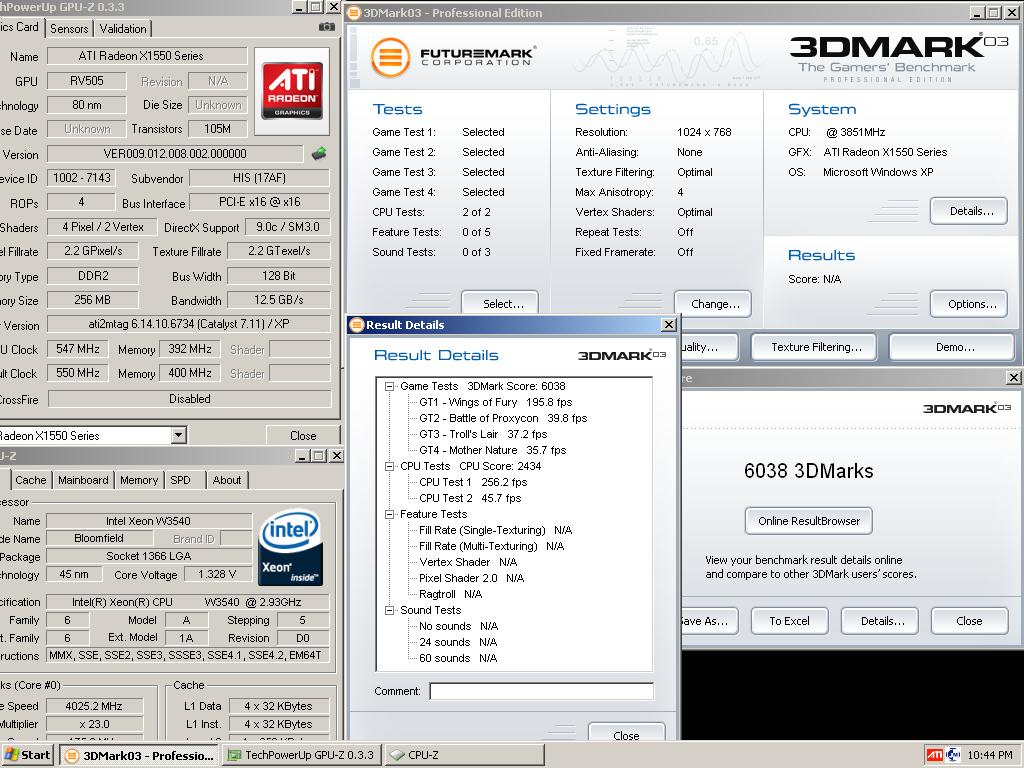Click the Demo... button

point(951,347)
